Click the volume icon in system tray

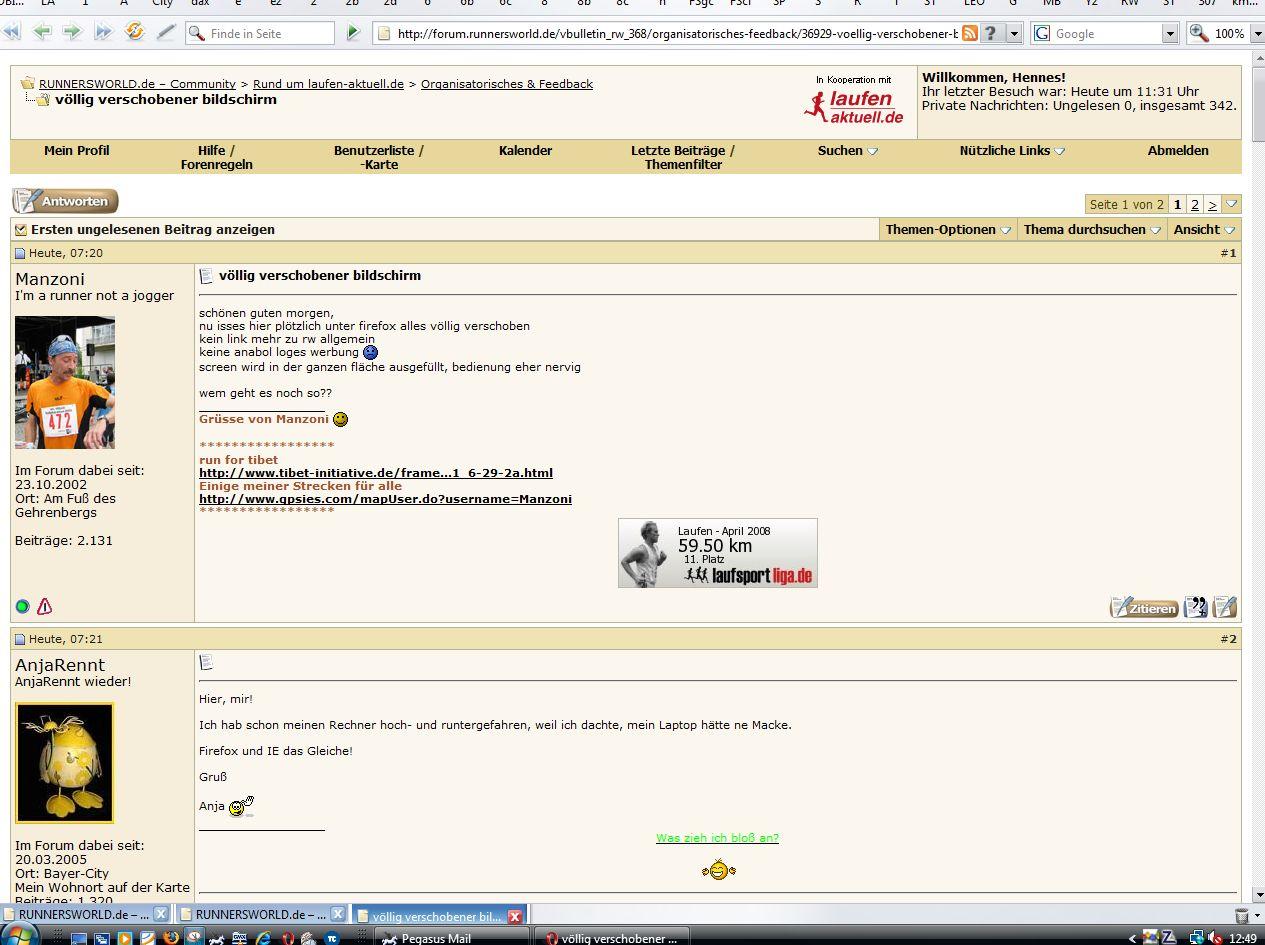[x=1214, y=938]
